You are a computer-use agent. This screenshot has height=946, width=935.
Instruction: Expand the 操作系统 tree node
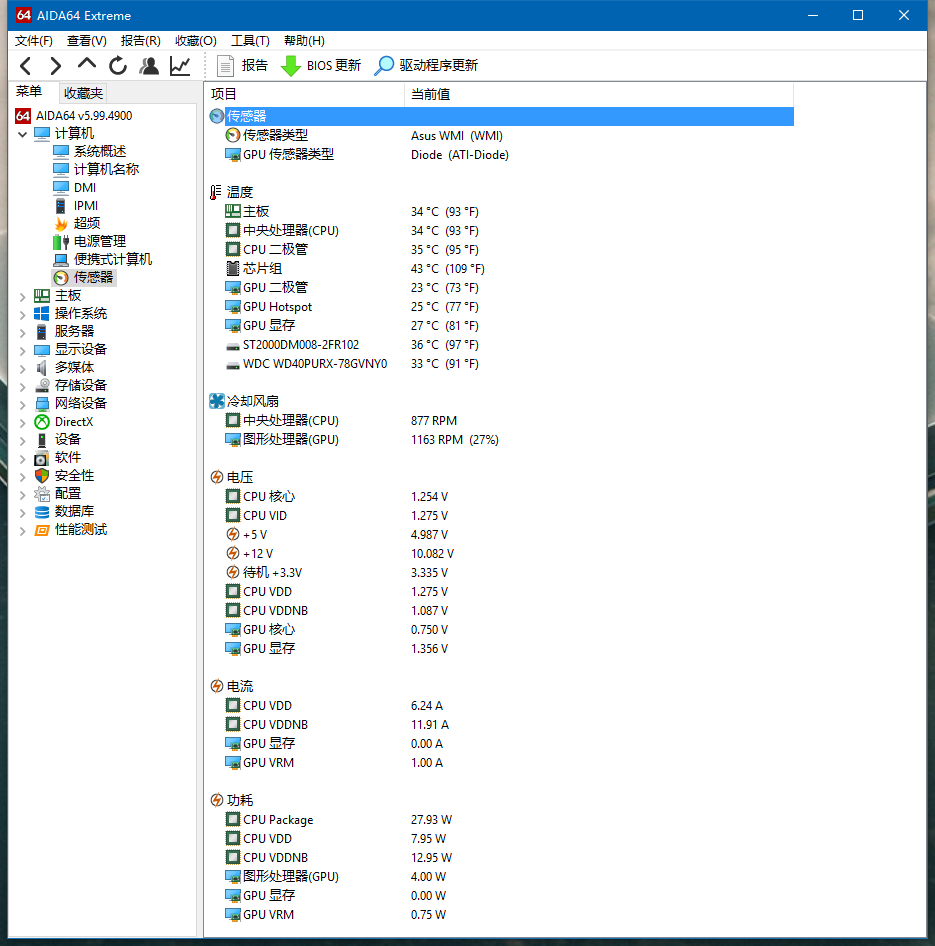[x=22, y=314]
